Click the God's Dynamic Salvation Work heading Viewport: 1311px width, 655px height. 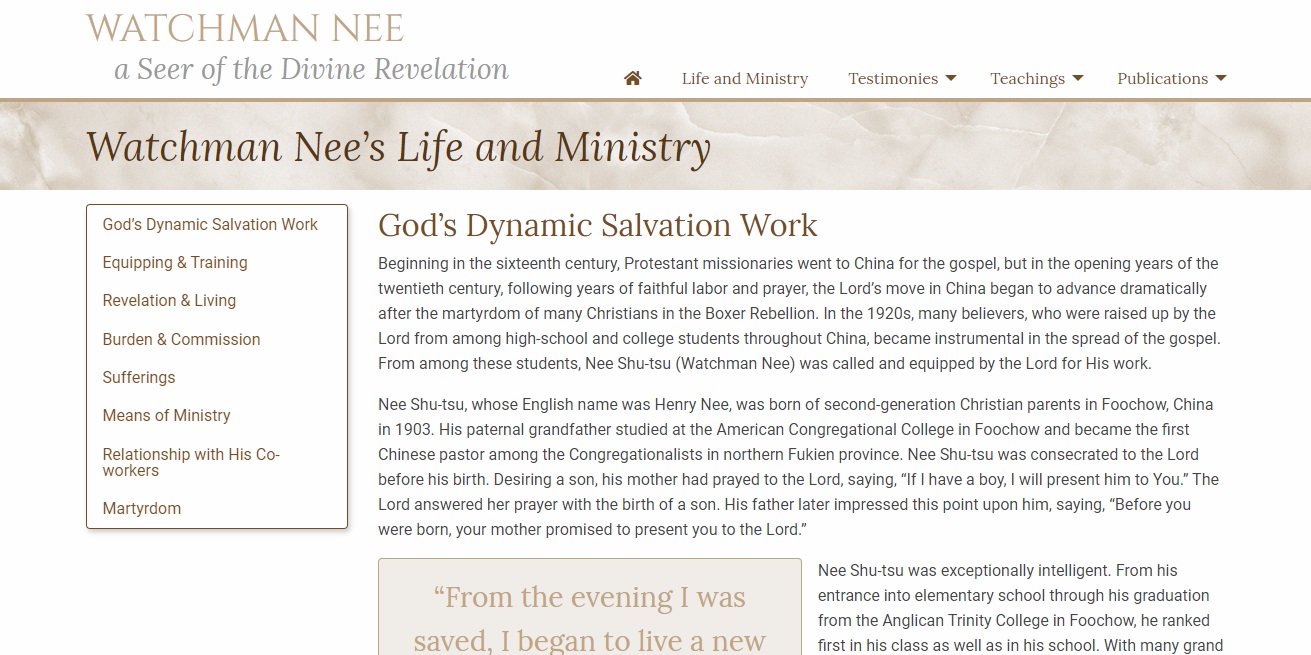click(x=597, y=225)
